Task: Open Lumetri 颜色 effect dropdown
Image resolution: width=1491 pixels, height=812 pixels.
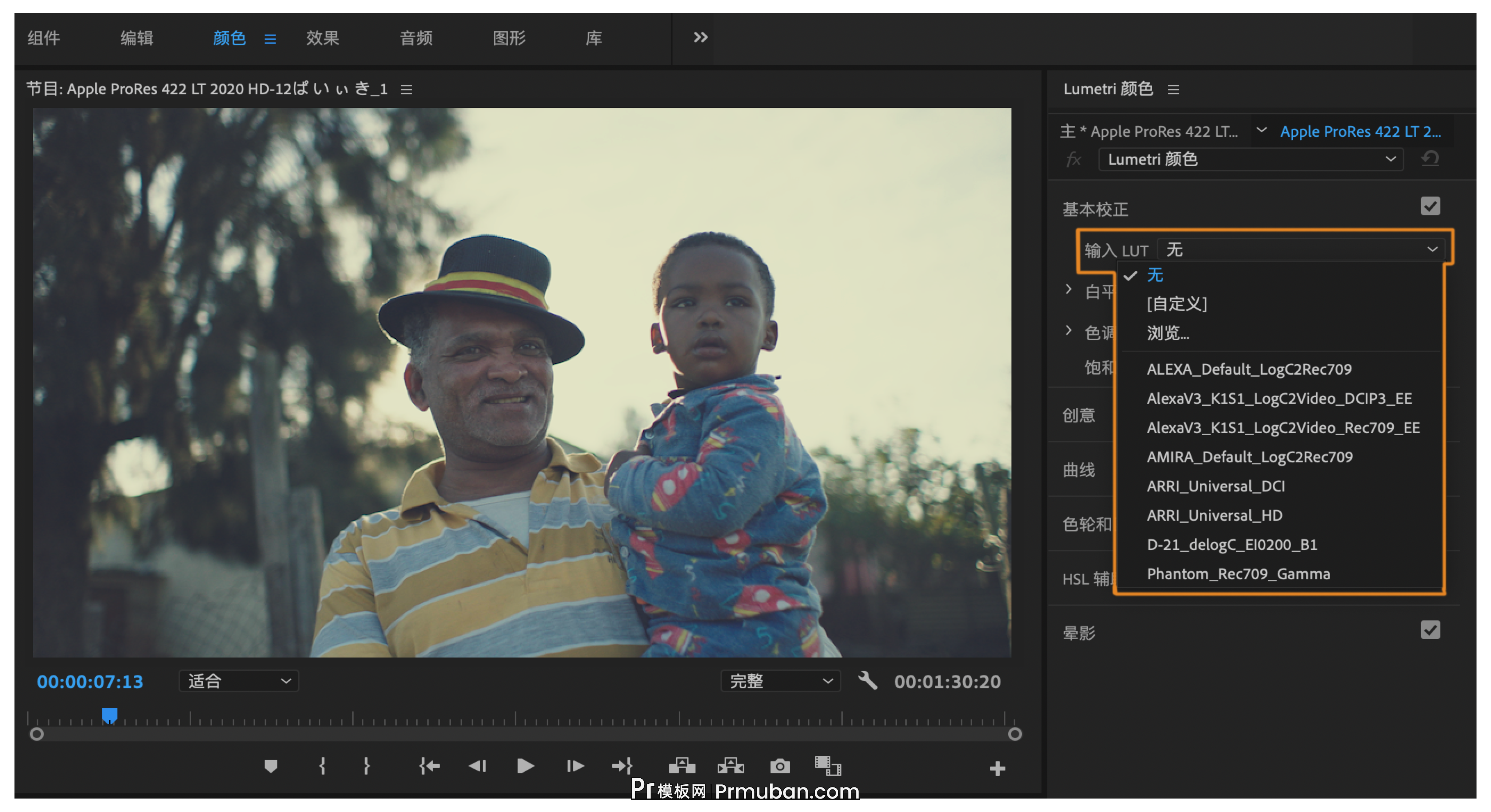Action: point(1251,159)
